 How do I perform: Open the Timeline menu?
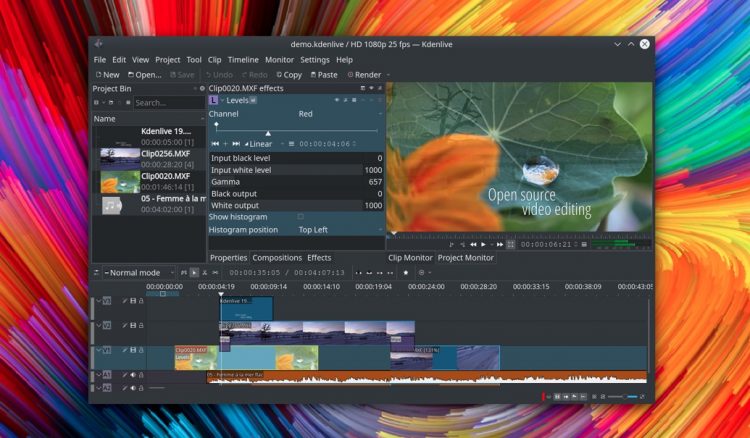243,60
